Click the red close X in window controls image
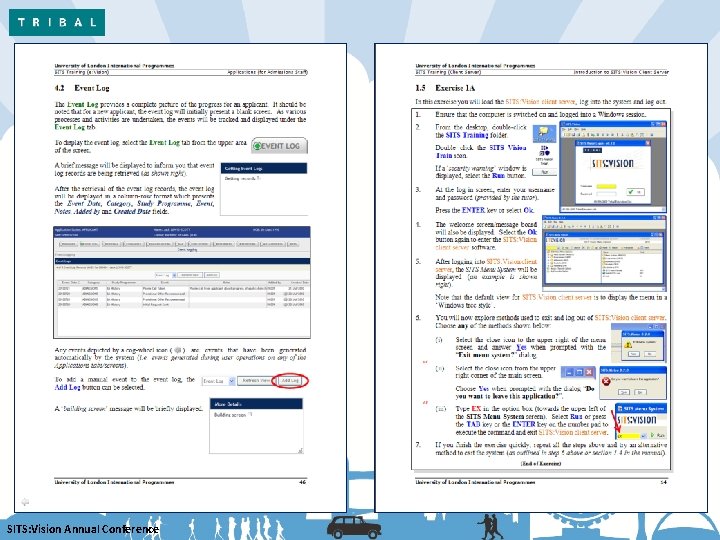The width and height of the screenshot is (720, 540). tap(589, 372)
